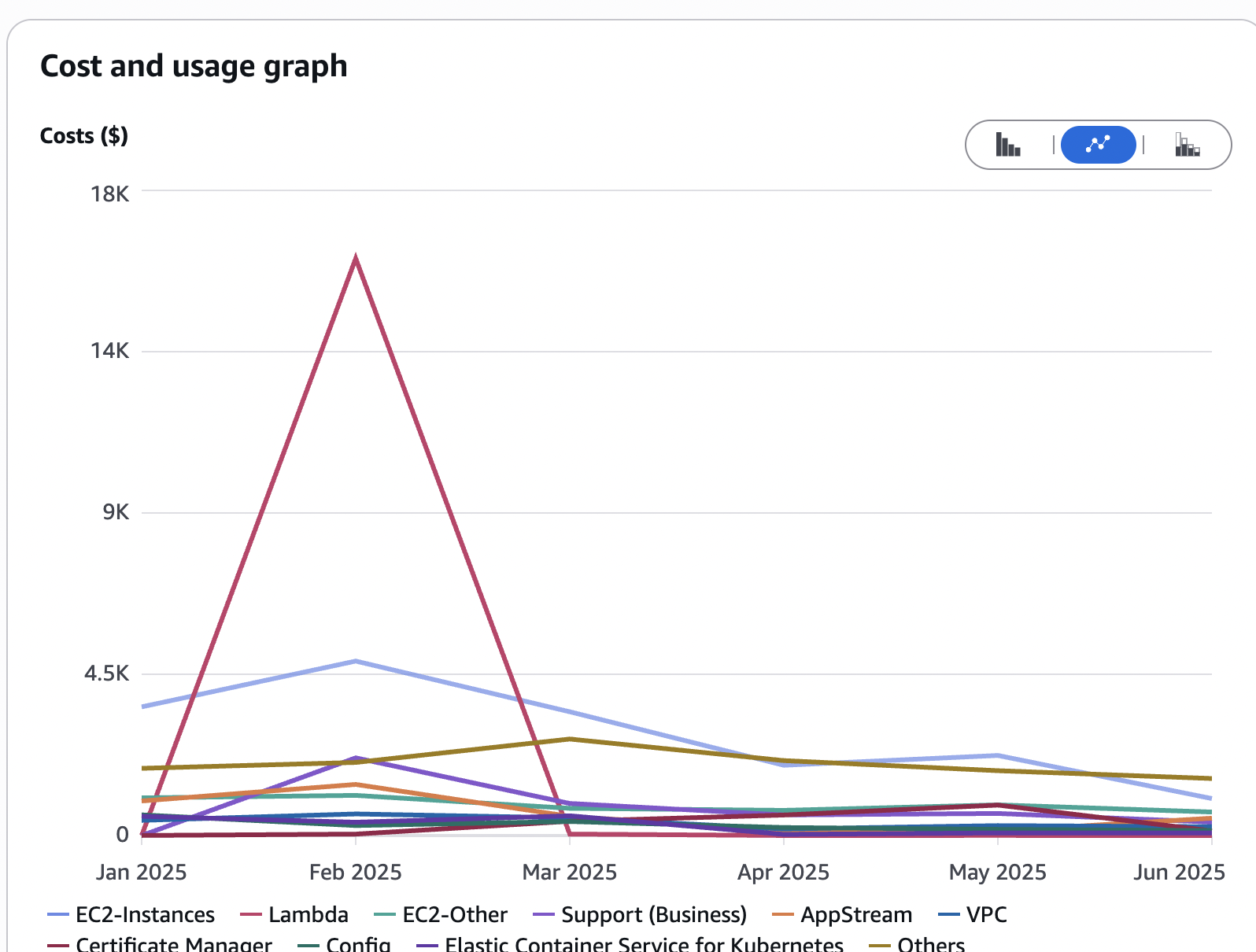Click EC2-Instances point at May 2025
The width and height of the screenshot is (1256, 952).
click(998, 755)
